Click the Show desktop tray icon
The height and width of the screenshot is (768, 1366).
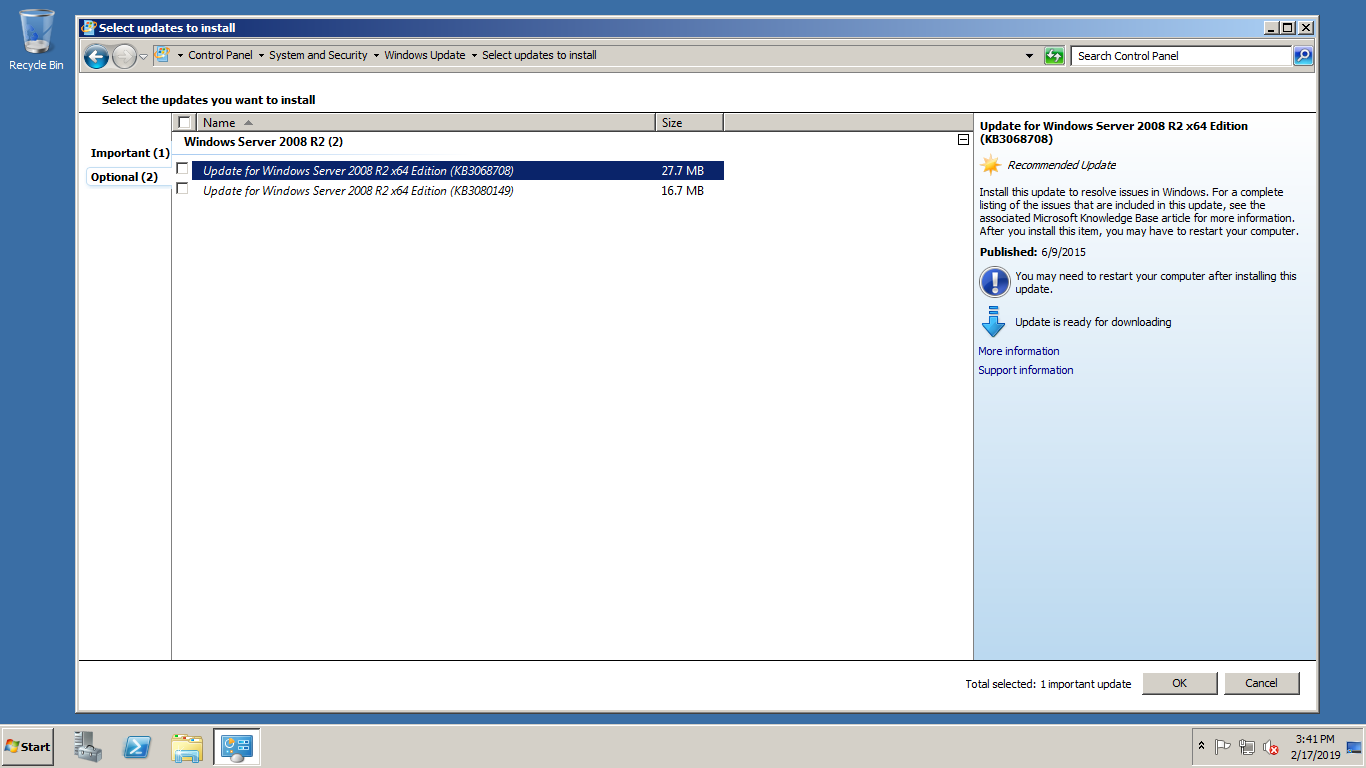[1355, 747]
